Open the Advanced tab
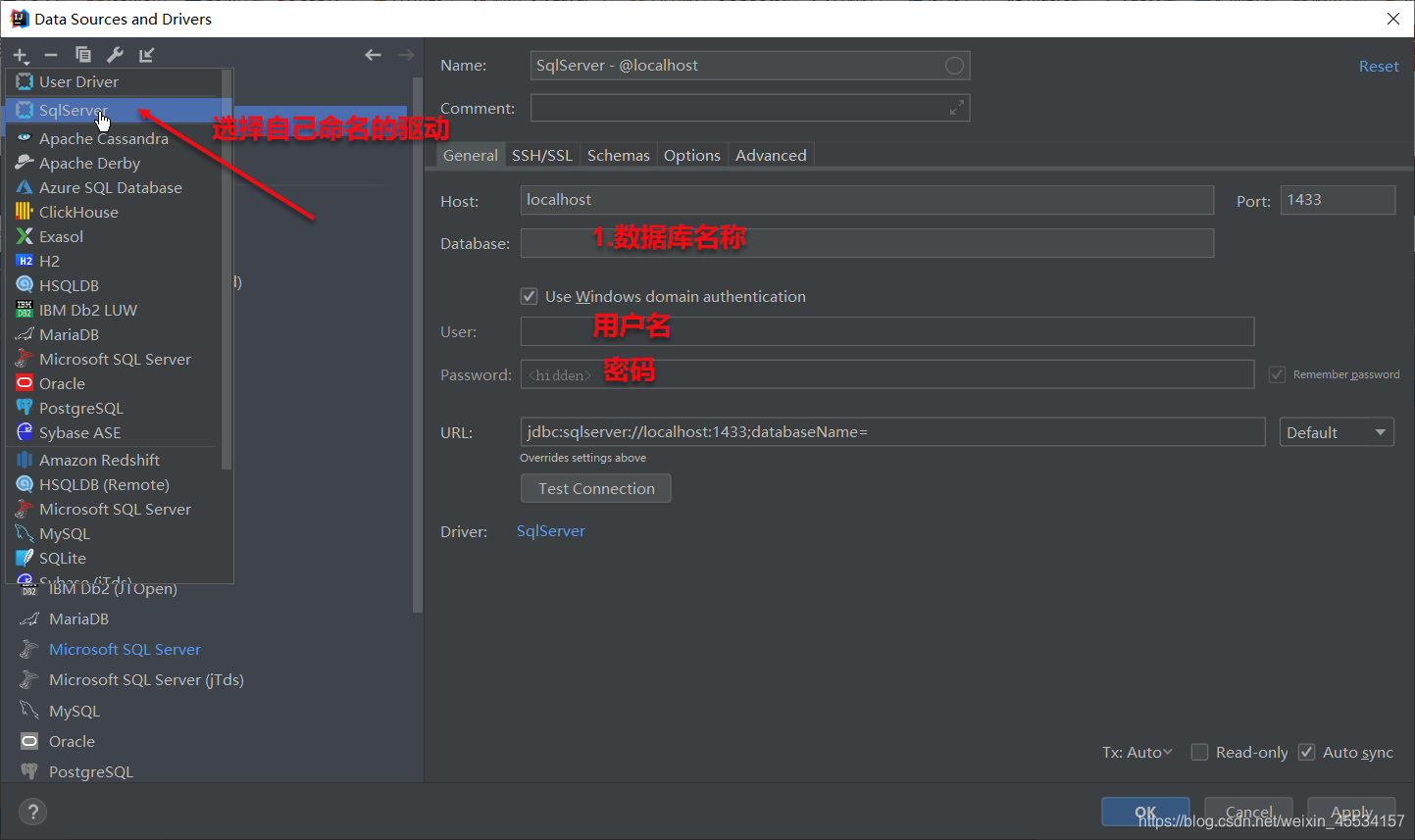1415x840 pixels. 771,155
